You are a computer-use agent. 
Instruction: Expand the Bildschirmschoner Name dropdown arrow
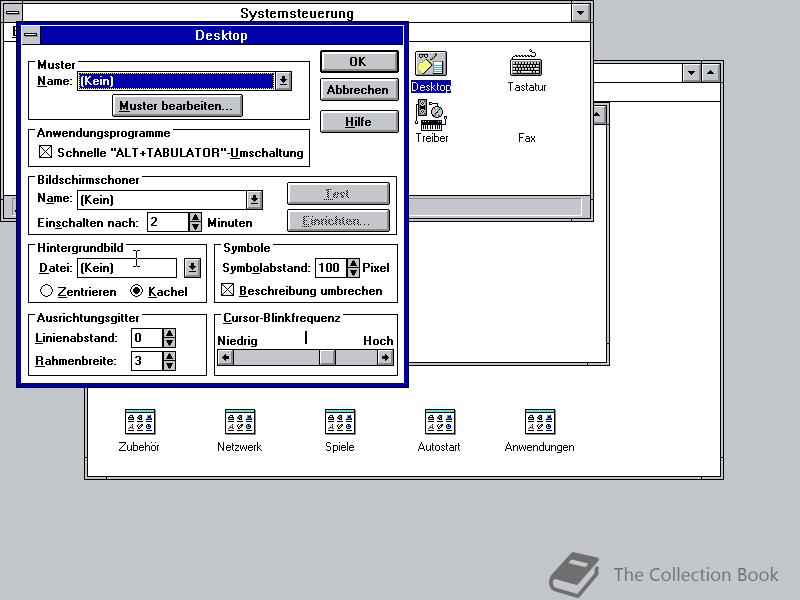tap(254, 199)
